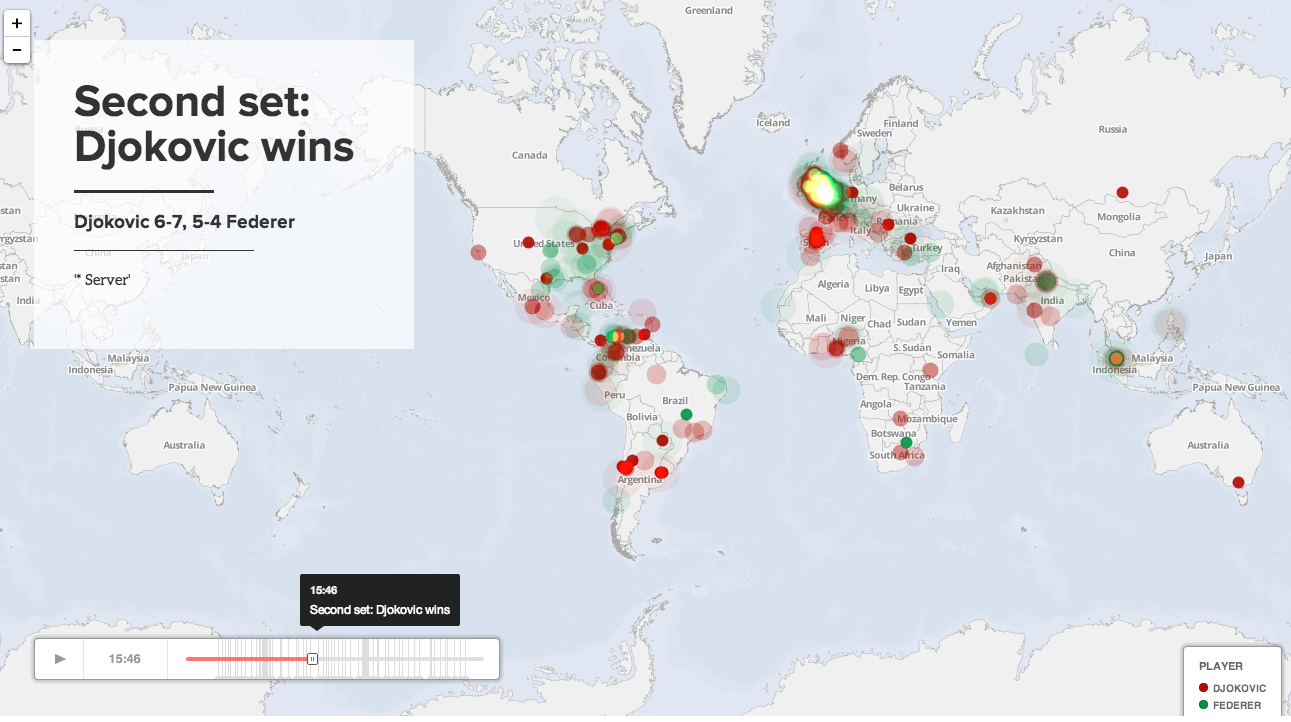Click the Ukraine map label

point(915,208)
